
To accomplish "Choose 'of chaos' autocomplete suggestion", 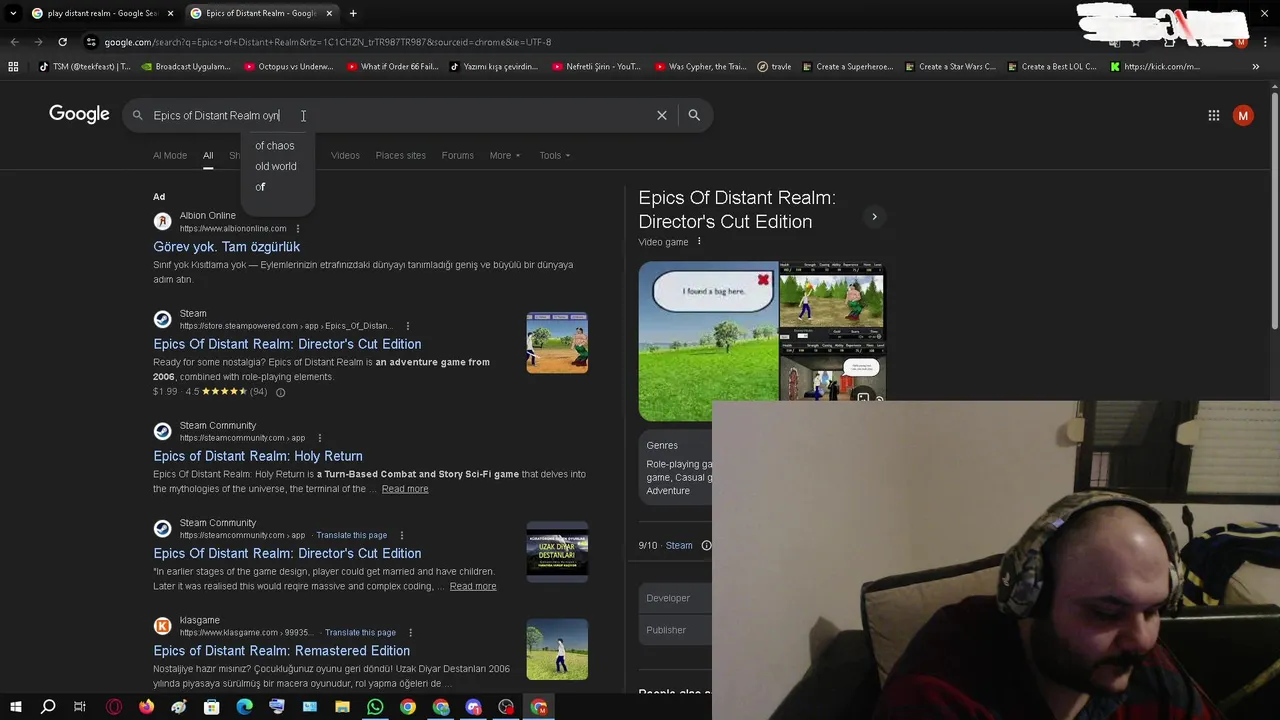I will click(275, 146).
